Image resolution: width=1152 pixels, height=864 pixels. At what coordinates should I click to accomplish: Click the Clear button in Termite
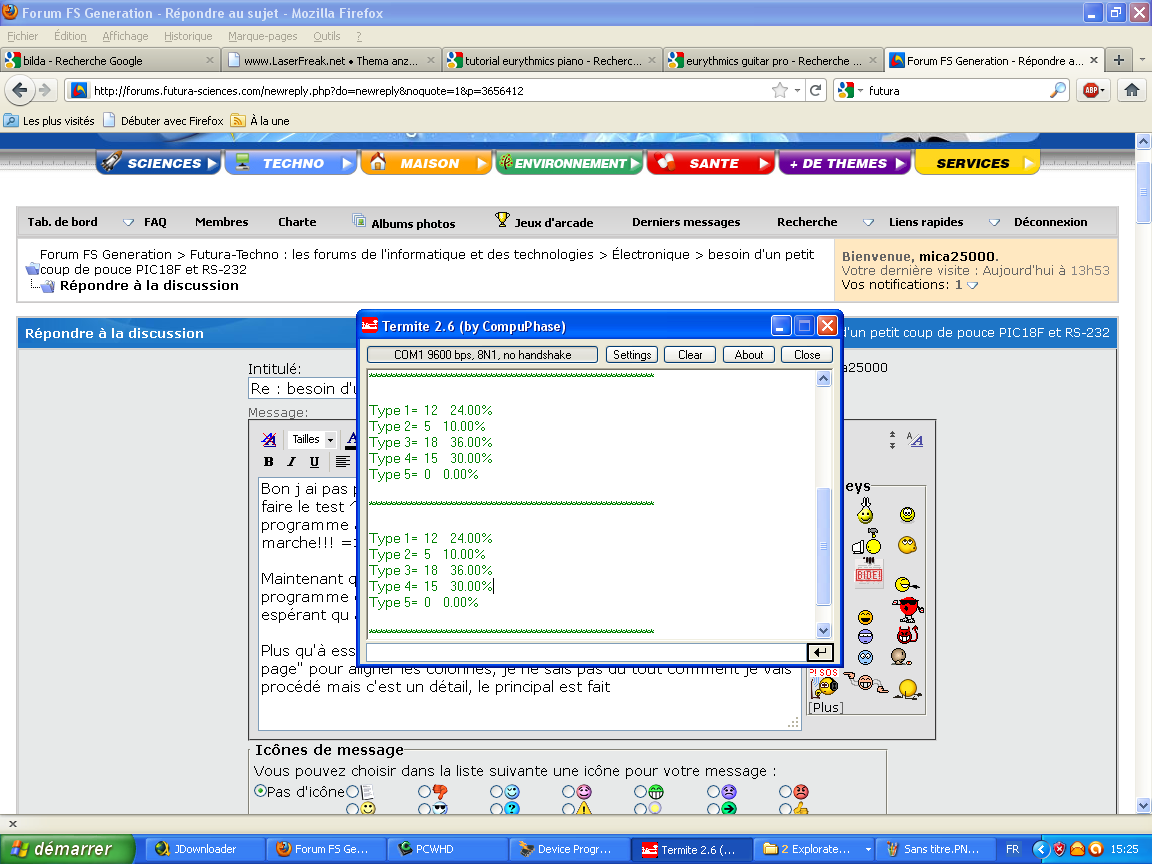pyautogui.click(x=690, y=354)
